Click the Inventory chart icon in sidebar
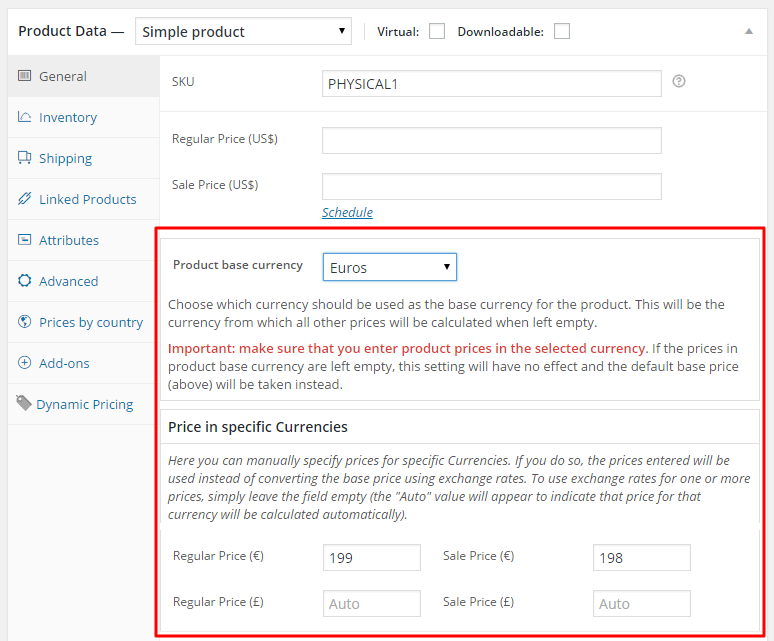Viewport: 774px width, 641px height. tap(25, 117)
